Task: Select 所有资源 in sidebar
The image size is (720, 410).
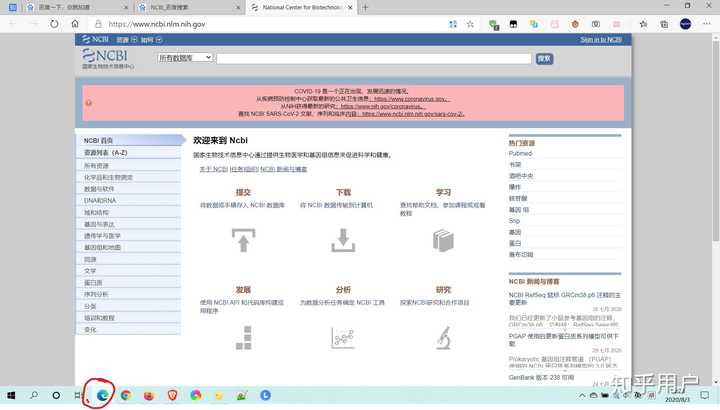Action: [129, 166]
